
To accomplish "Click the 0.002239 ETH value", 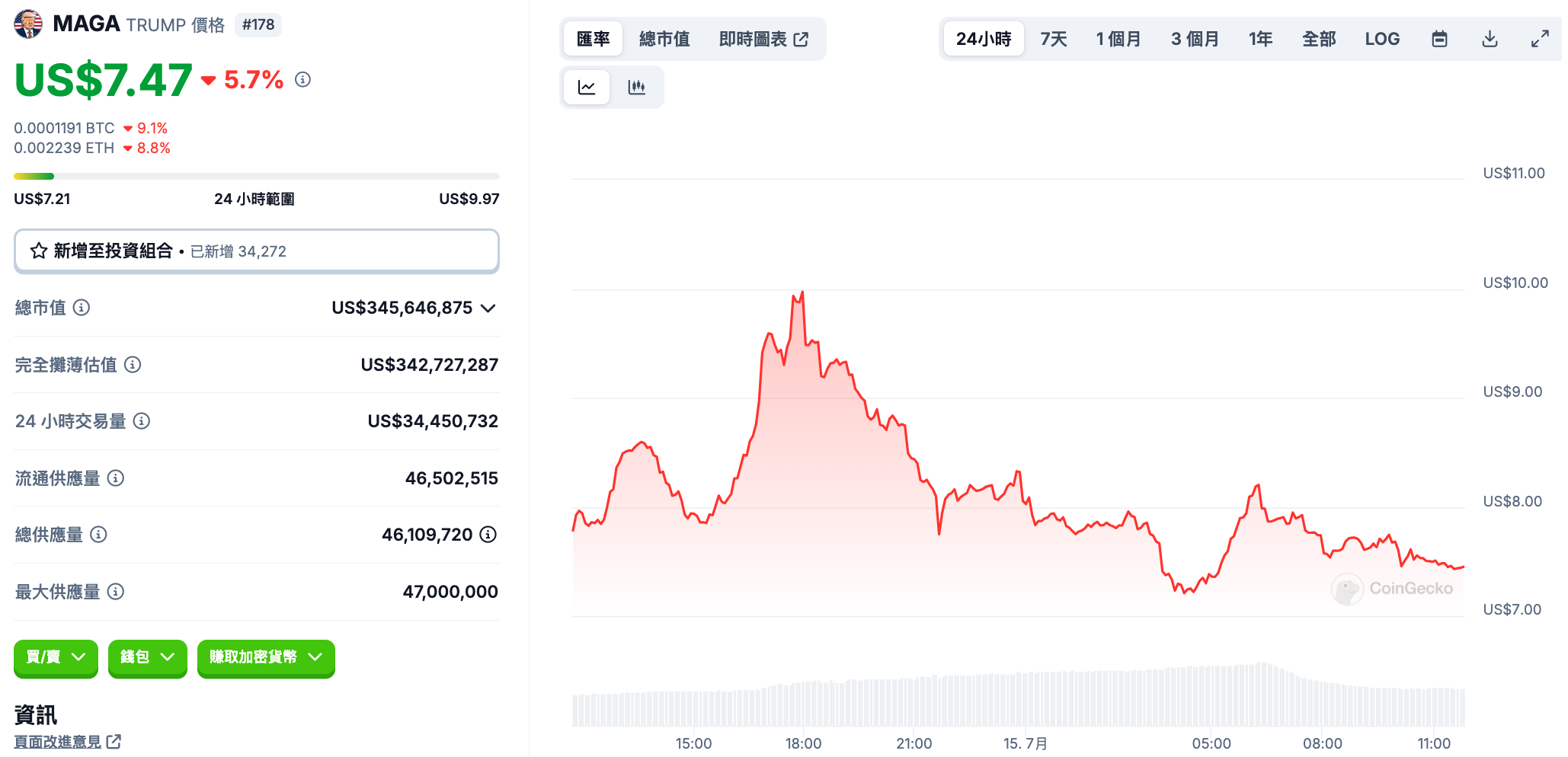I will click(x=64, y=148).
